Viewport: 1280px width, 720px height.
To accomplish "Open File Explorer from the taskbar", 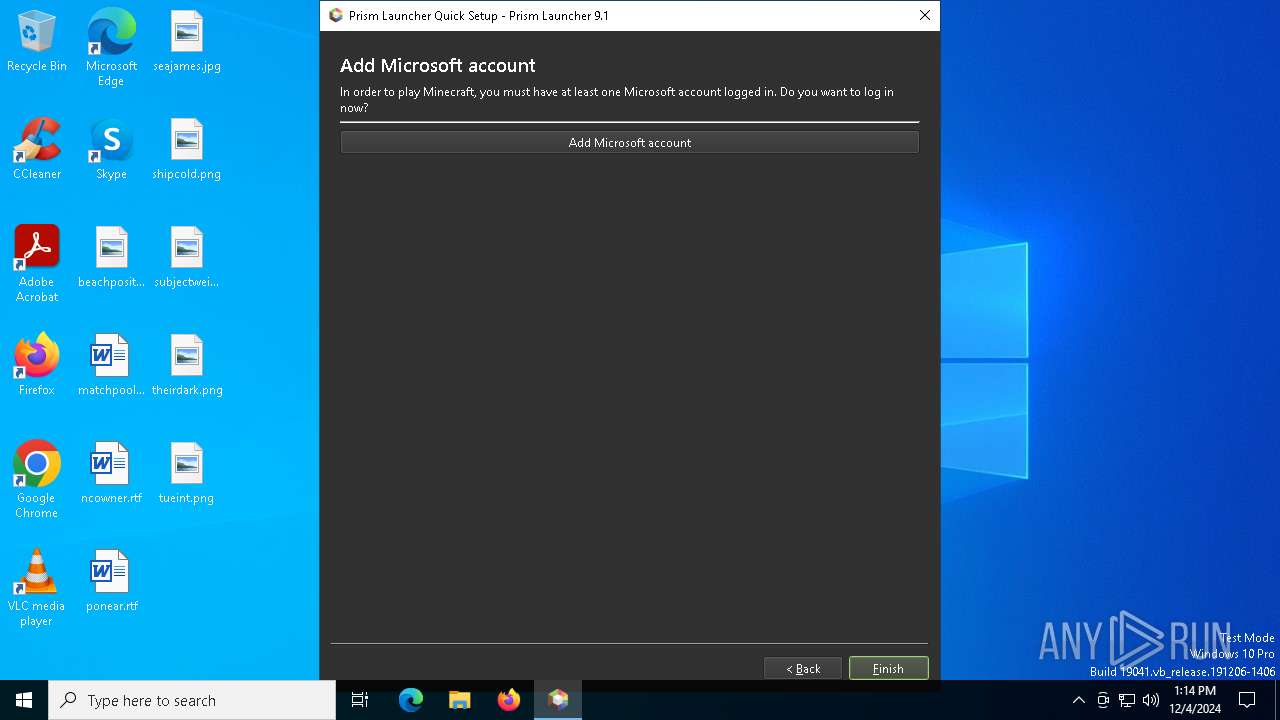I will [x=460, y=700].
